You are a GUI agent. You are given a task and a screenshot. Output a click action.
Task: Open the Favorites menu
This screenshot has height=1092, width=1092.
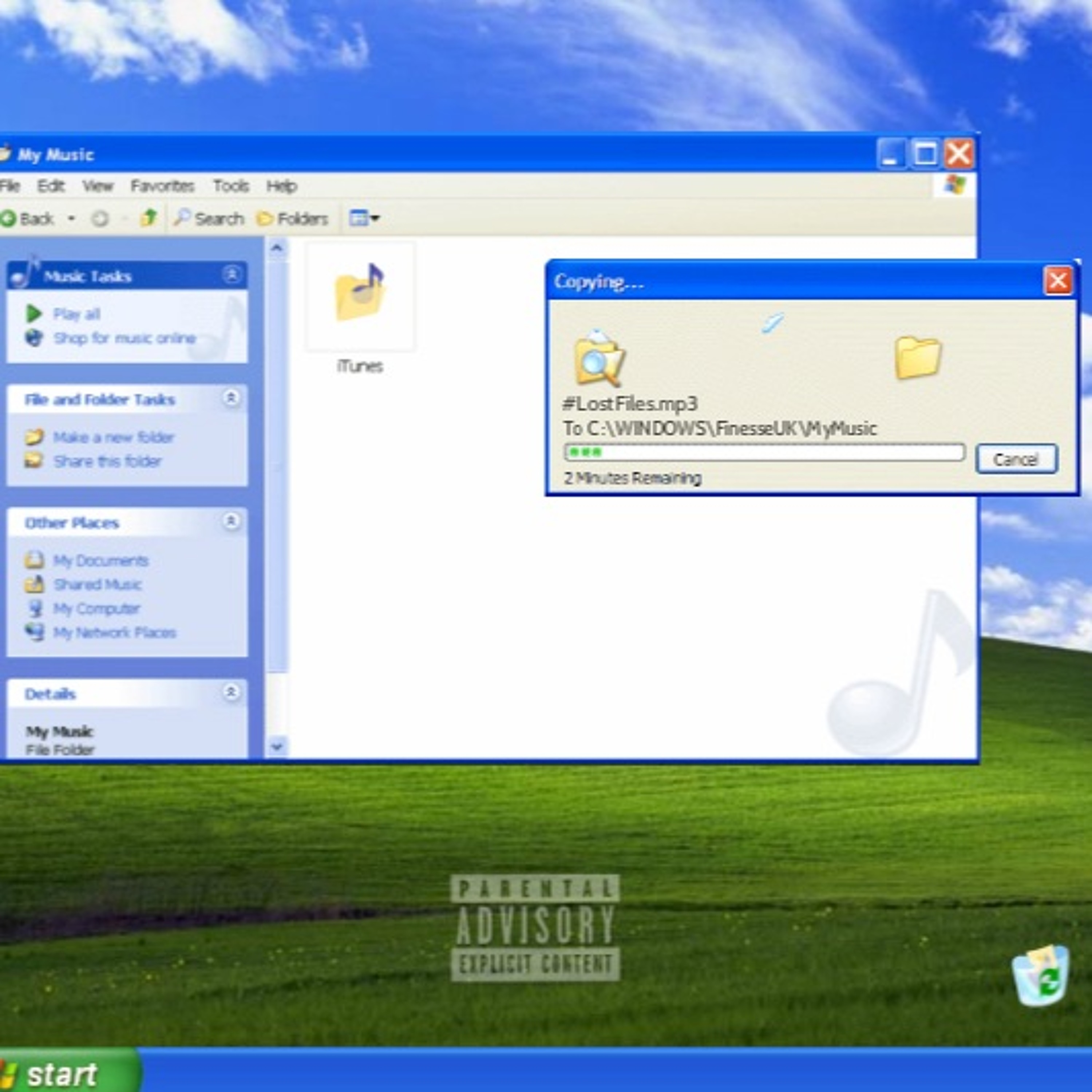pyautogui.click(x=162, y=186)
